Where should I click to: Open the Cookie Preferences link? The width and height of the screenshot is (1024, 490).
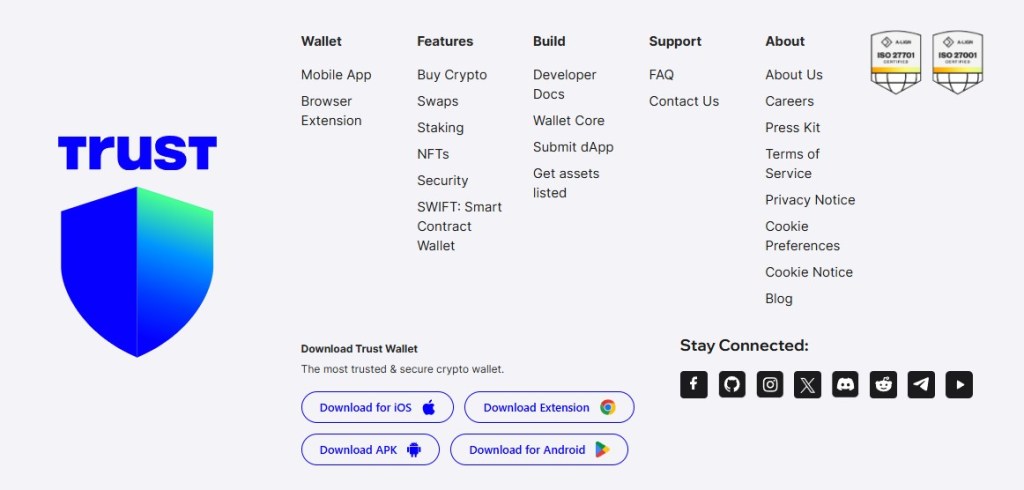[x=802, y=236]
